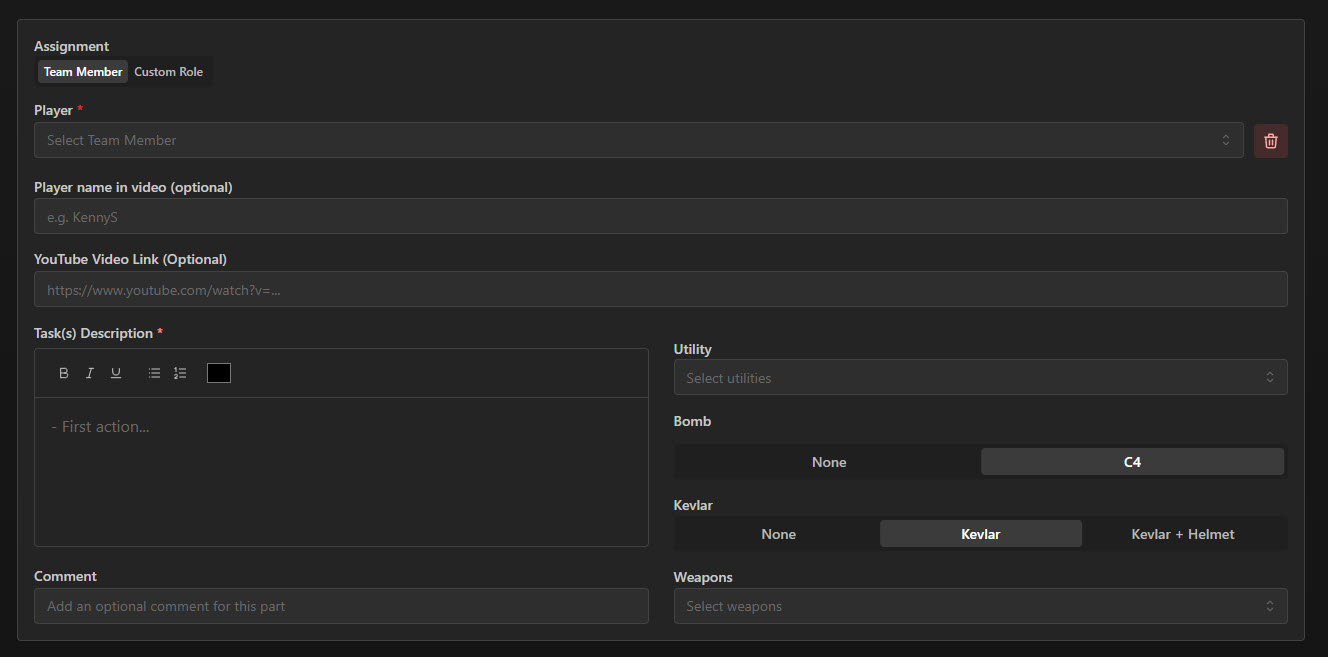Select plain Kevlar in the Kevlar row
1328x657 pixels.
pyautogui.click(x=980, y=533)
